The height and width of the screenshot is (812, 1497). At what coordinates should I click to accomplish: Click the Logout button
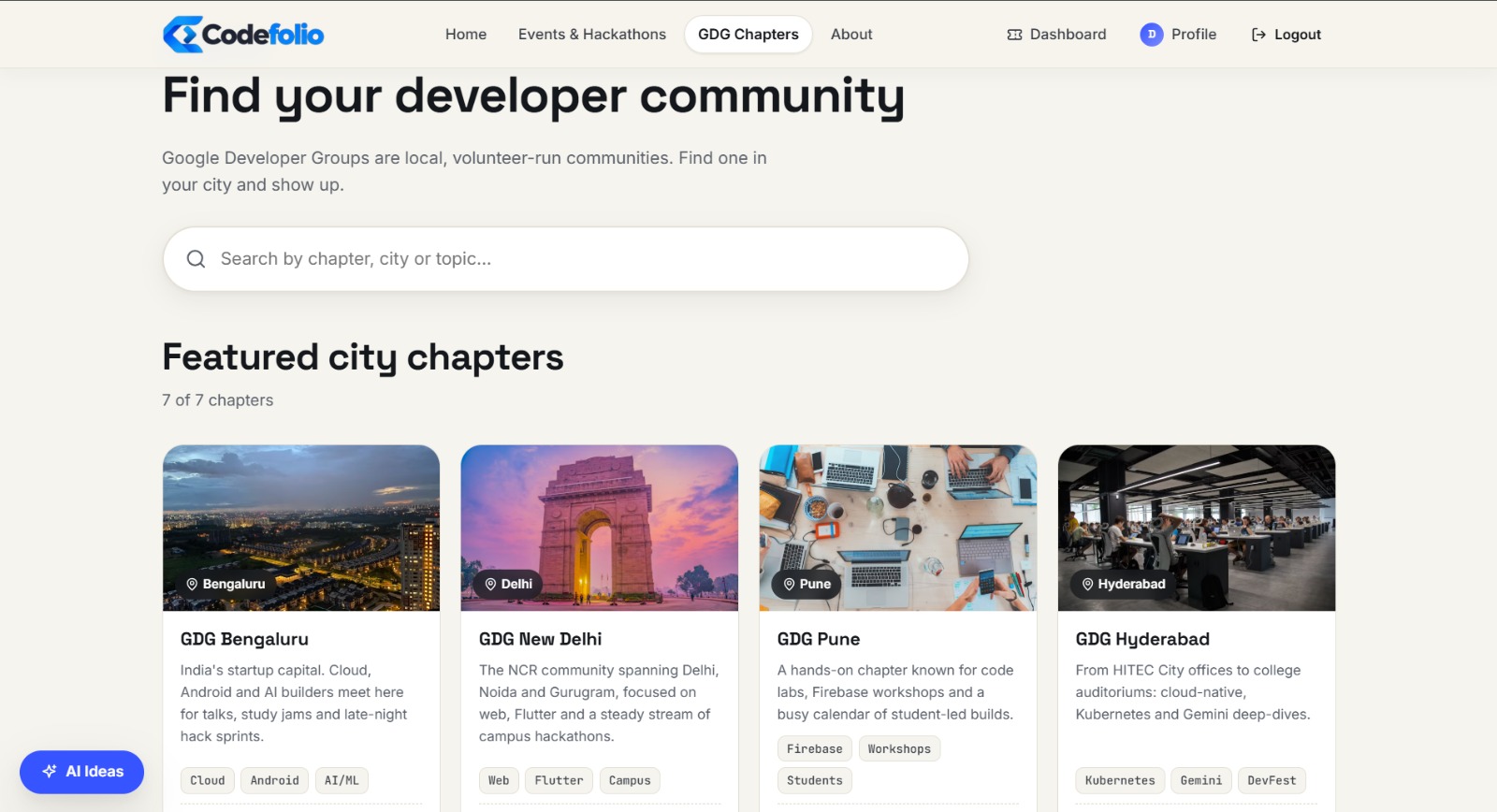coord(1286,35)
